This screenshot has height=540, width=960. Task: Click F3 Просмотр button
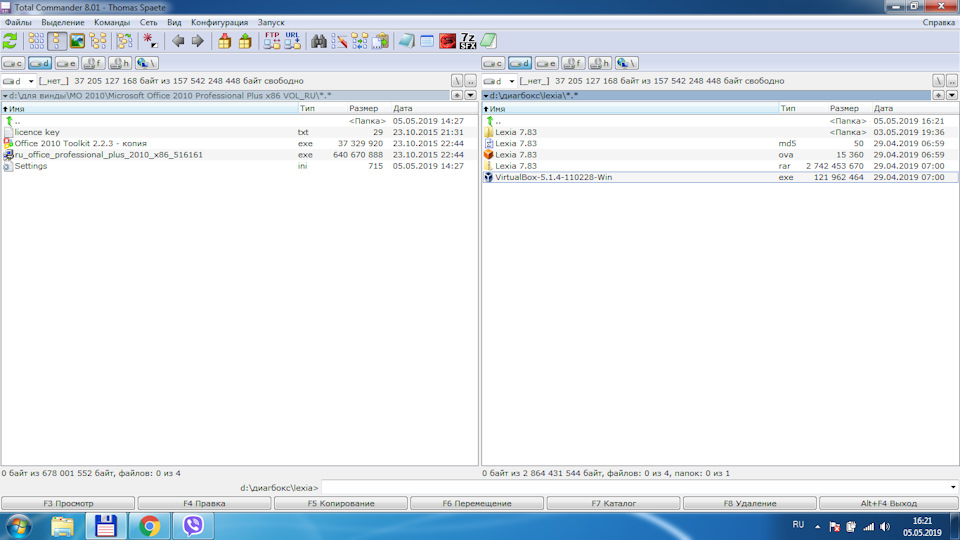68,503
